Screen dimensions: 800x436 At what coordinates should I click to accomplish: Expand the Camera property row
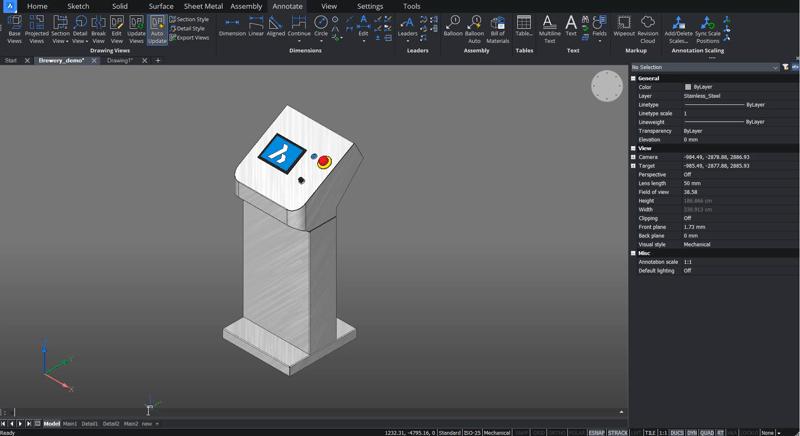[x=633, y=157]
